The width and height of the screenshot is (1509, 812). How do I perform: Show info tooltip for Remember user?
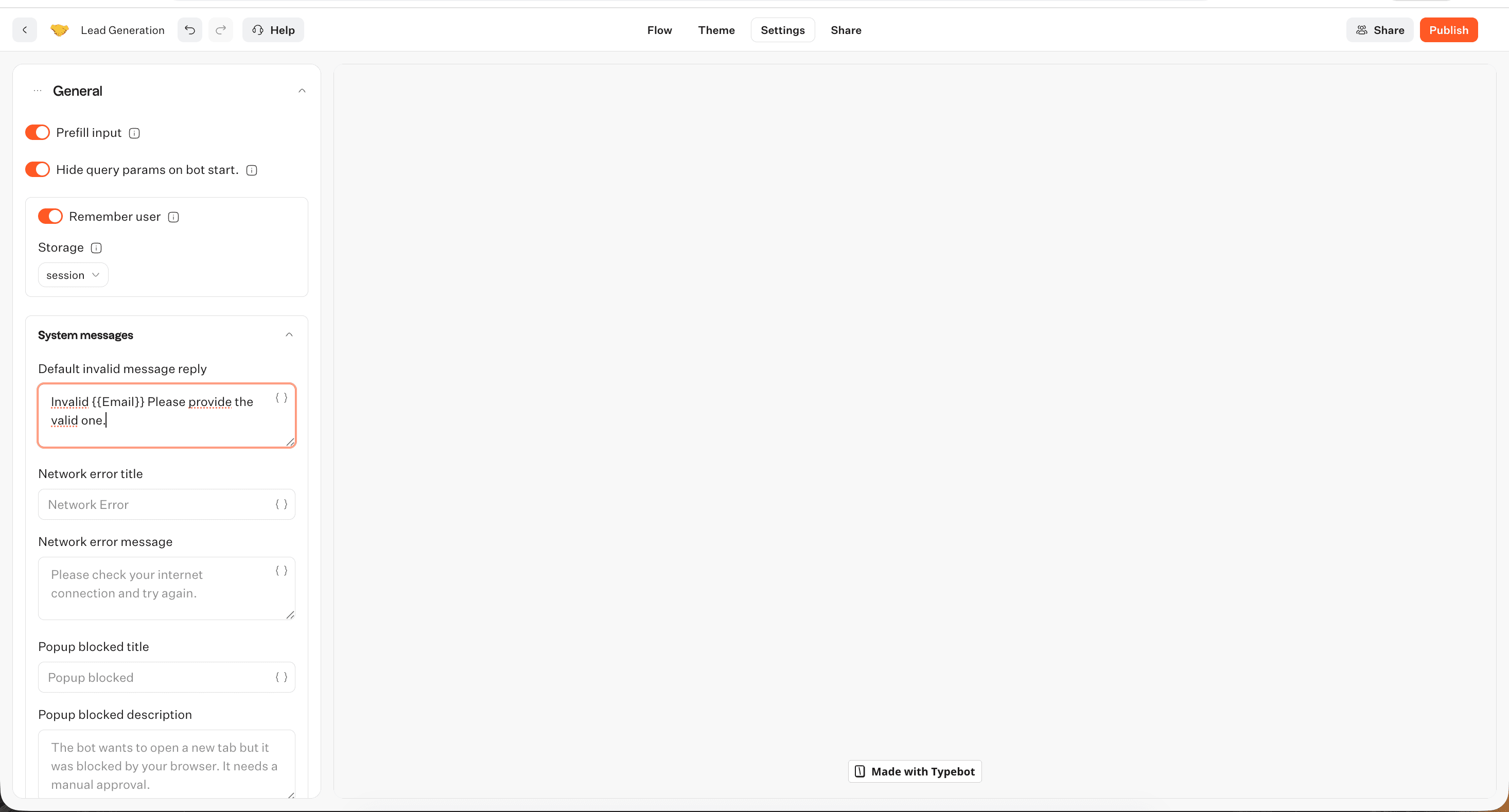coord(173,217)
